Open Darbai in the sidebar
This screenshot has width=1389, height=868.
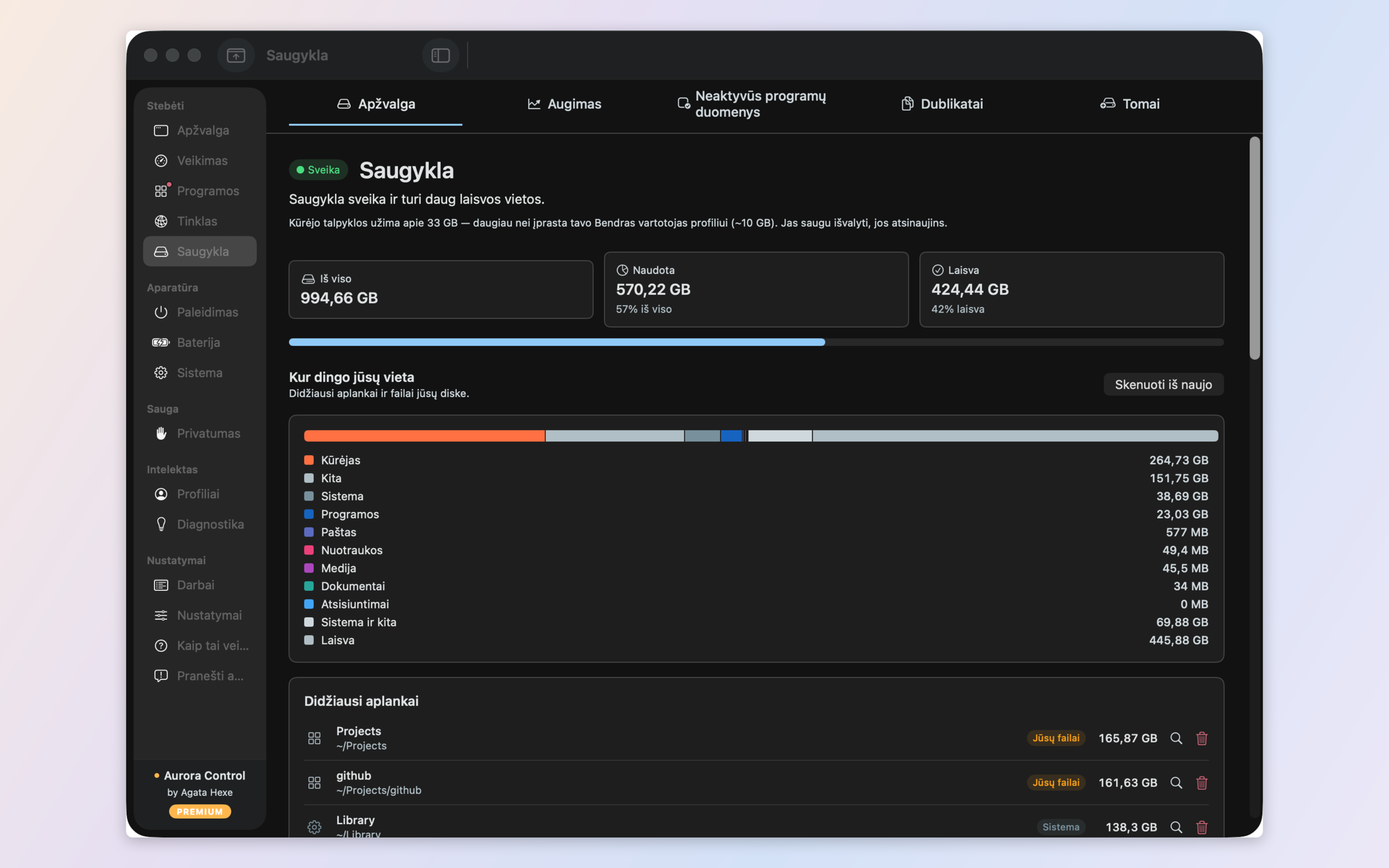[x=200, y=585]
